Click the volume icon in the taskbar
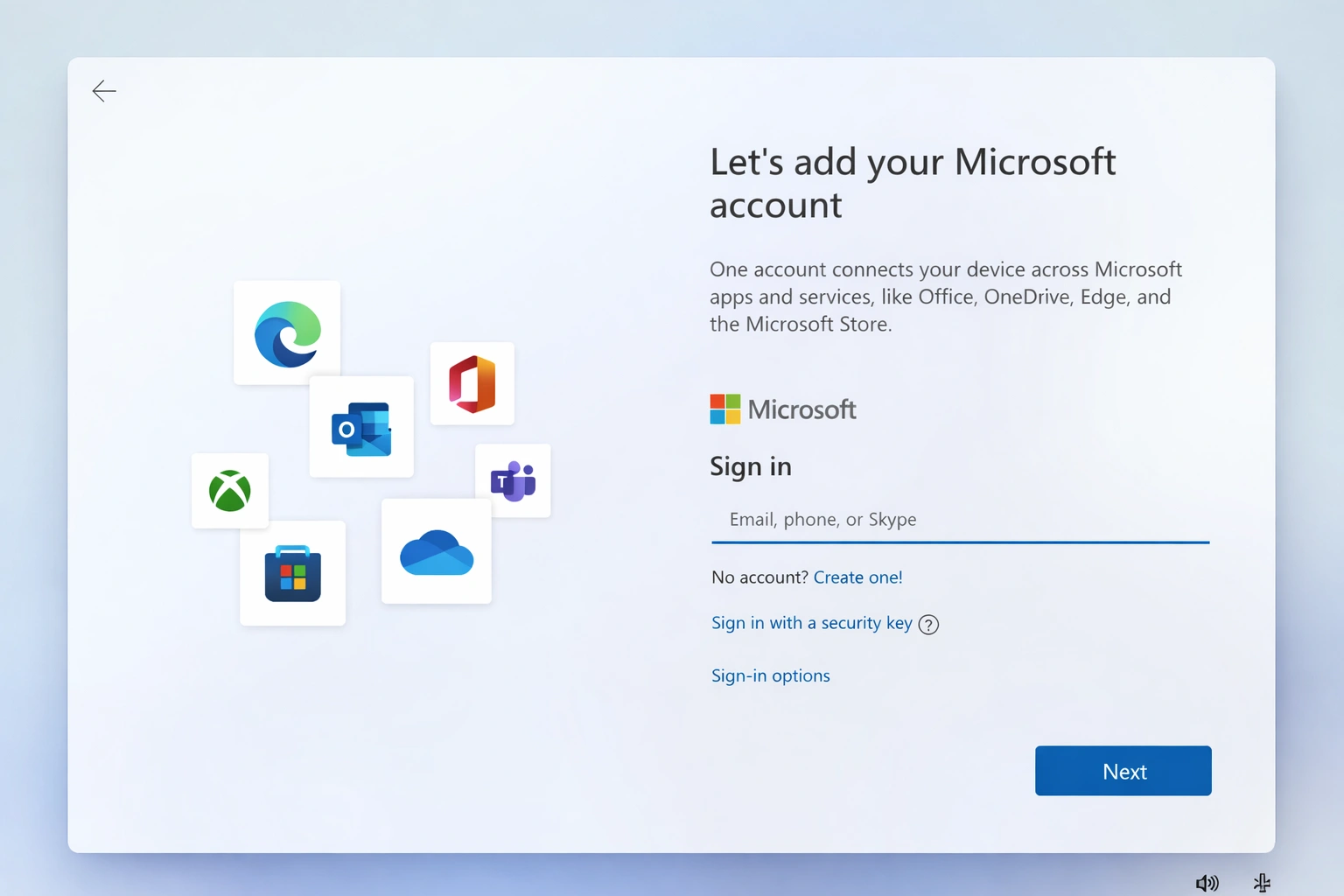 click(1207, 882)
